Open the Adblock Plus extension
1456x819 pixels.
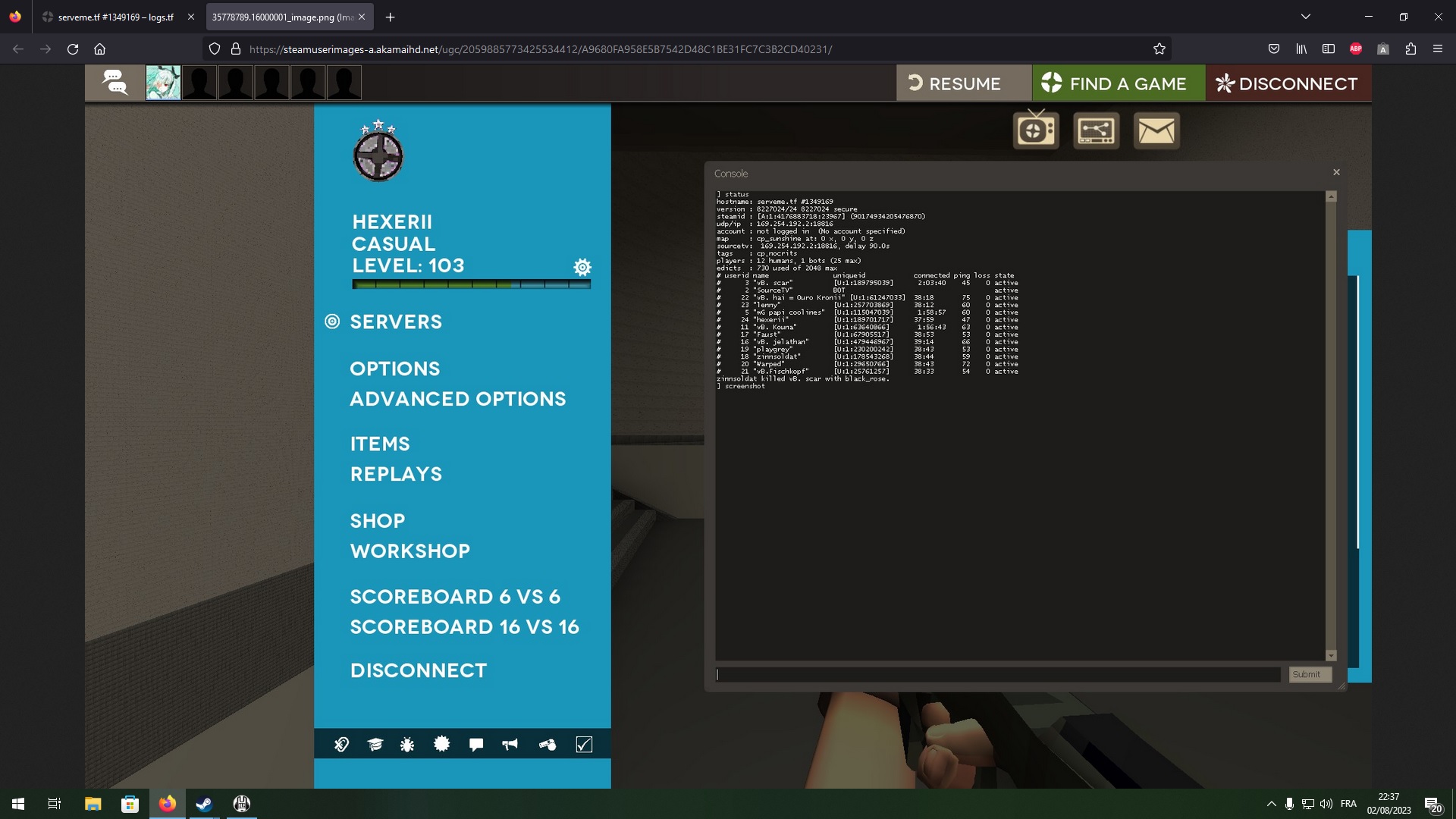(1356, 49)
